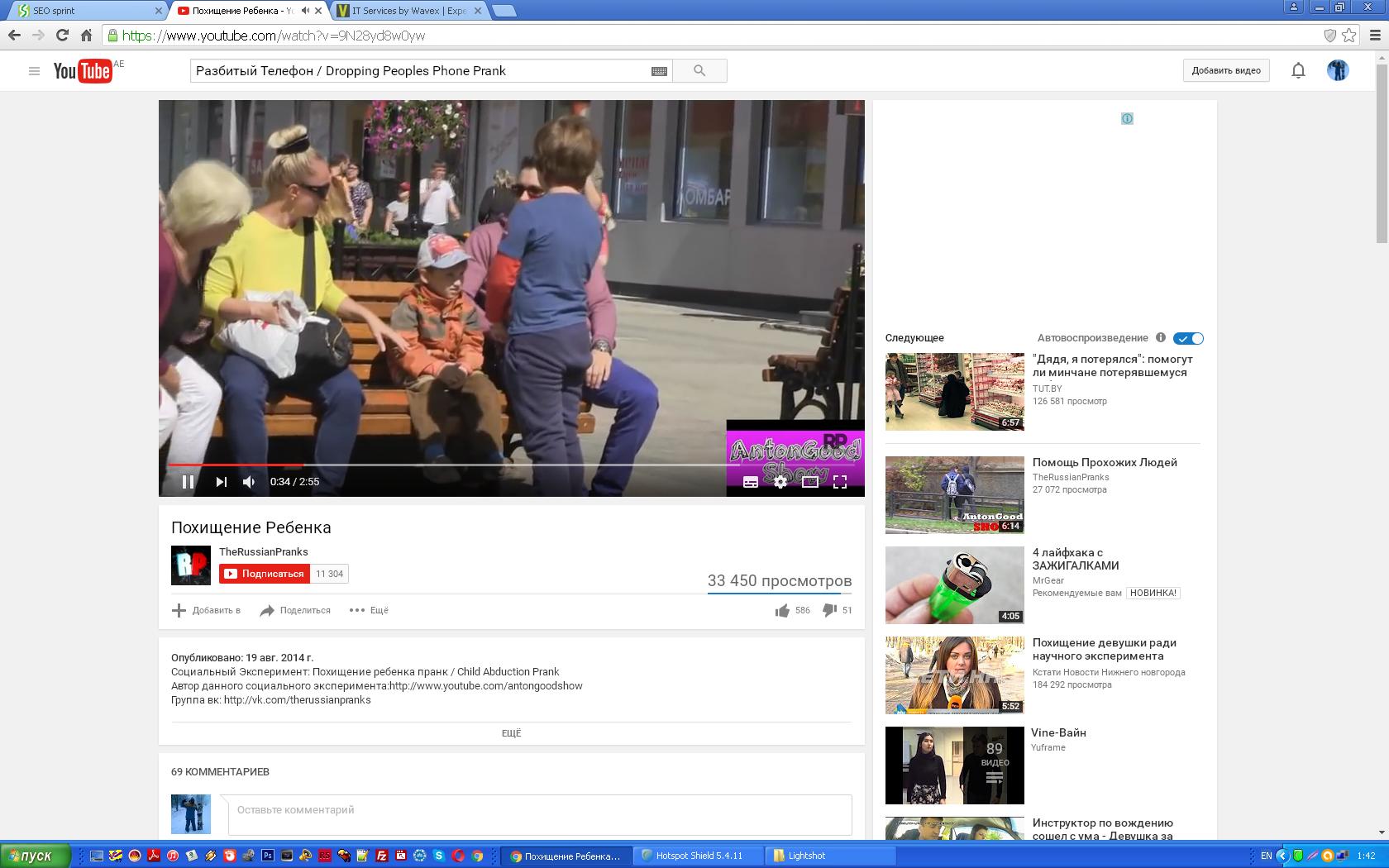Open the vk.com/therussianpranks link
This screenshot has height=868, width=1389.
[x=298, y=700]
